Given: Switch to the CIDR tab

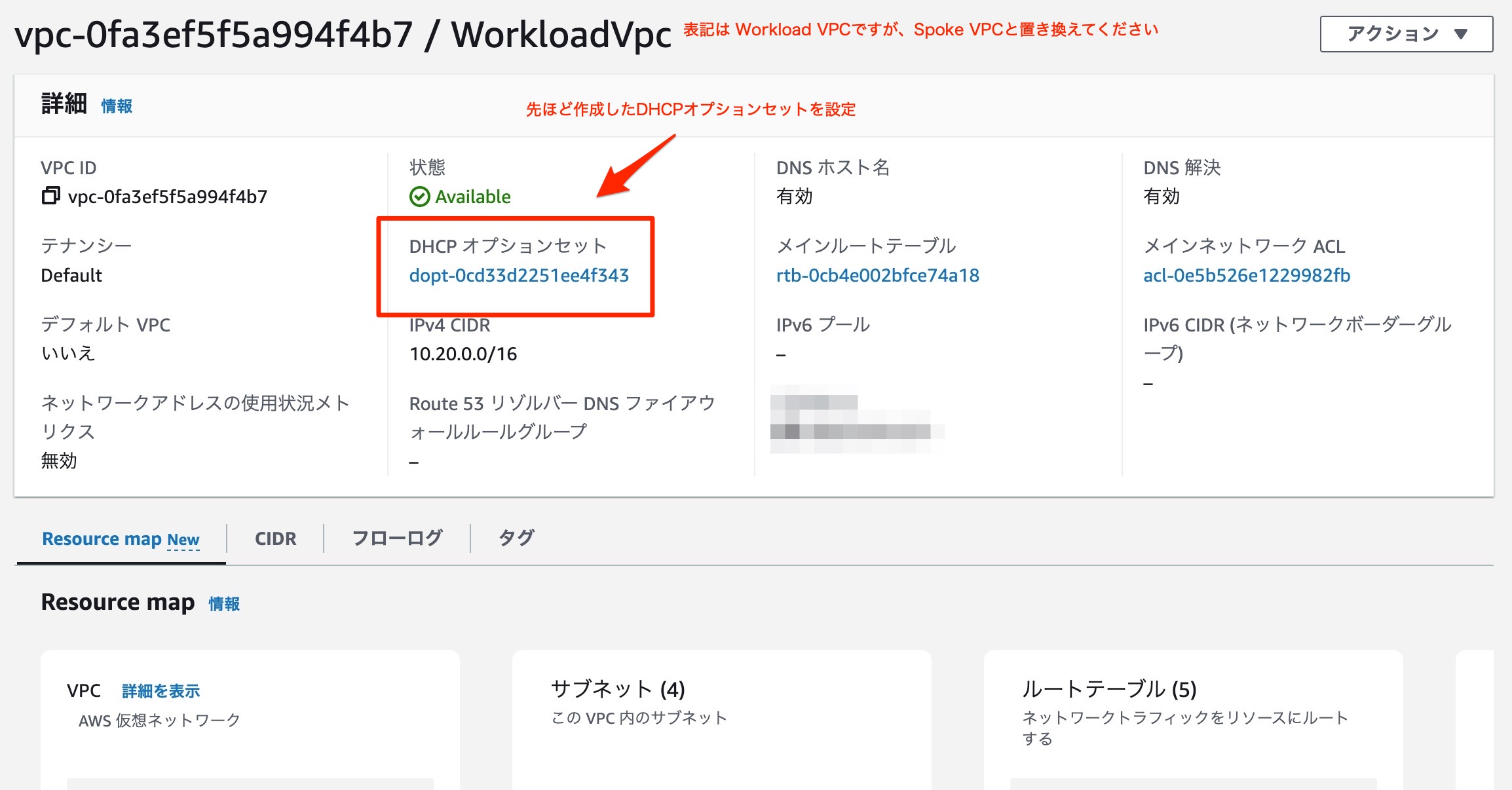Looking at the screenshot, I should [x=275, y=538].
